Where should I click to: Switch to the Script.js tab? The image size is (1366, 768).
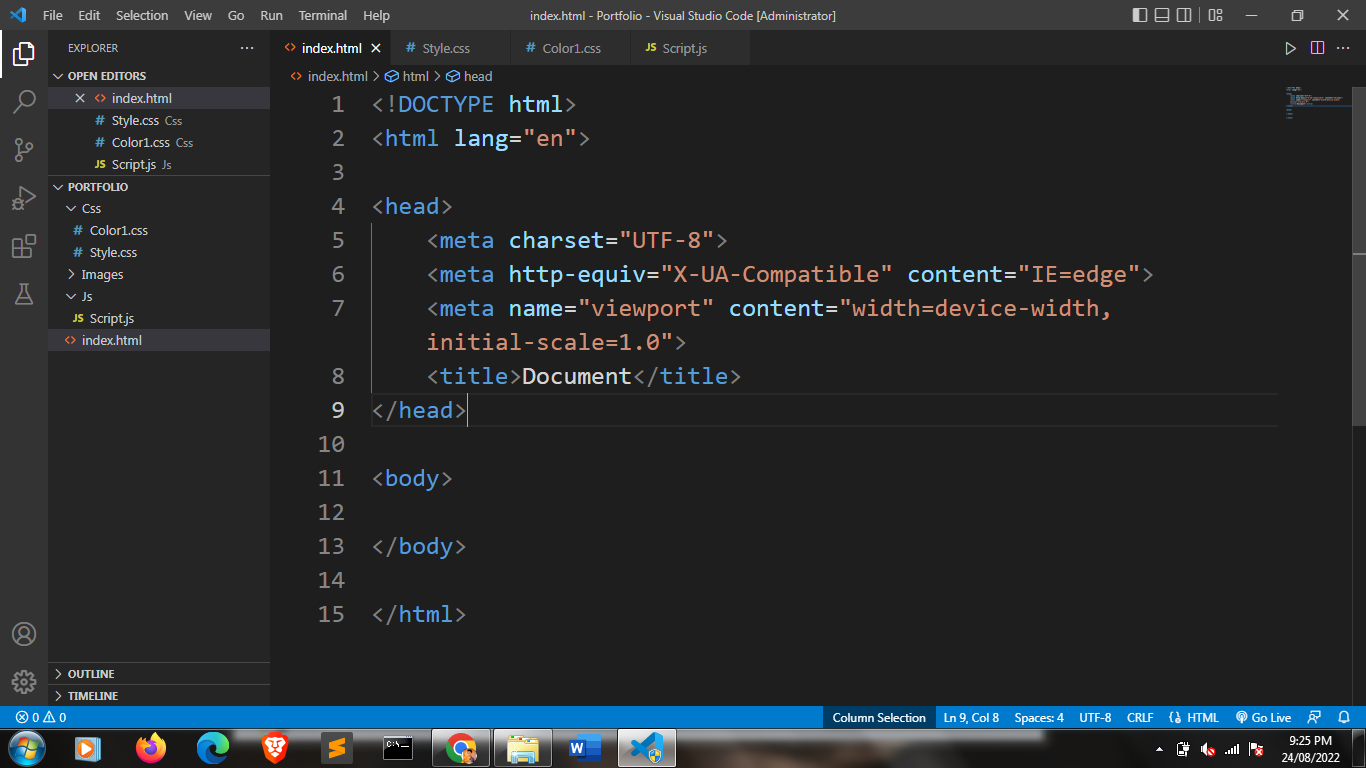(x=690, y=48)
